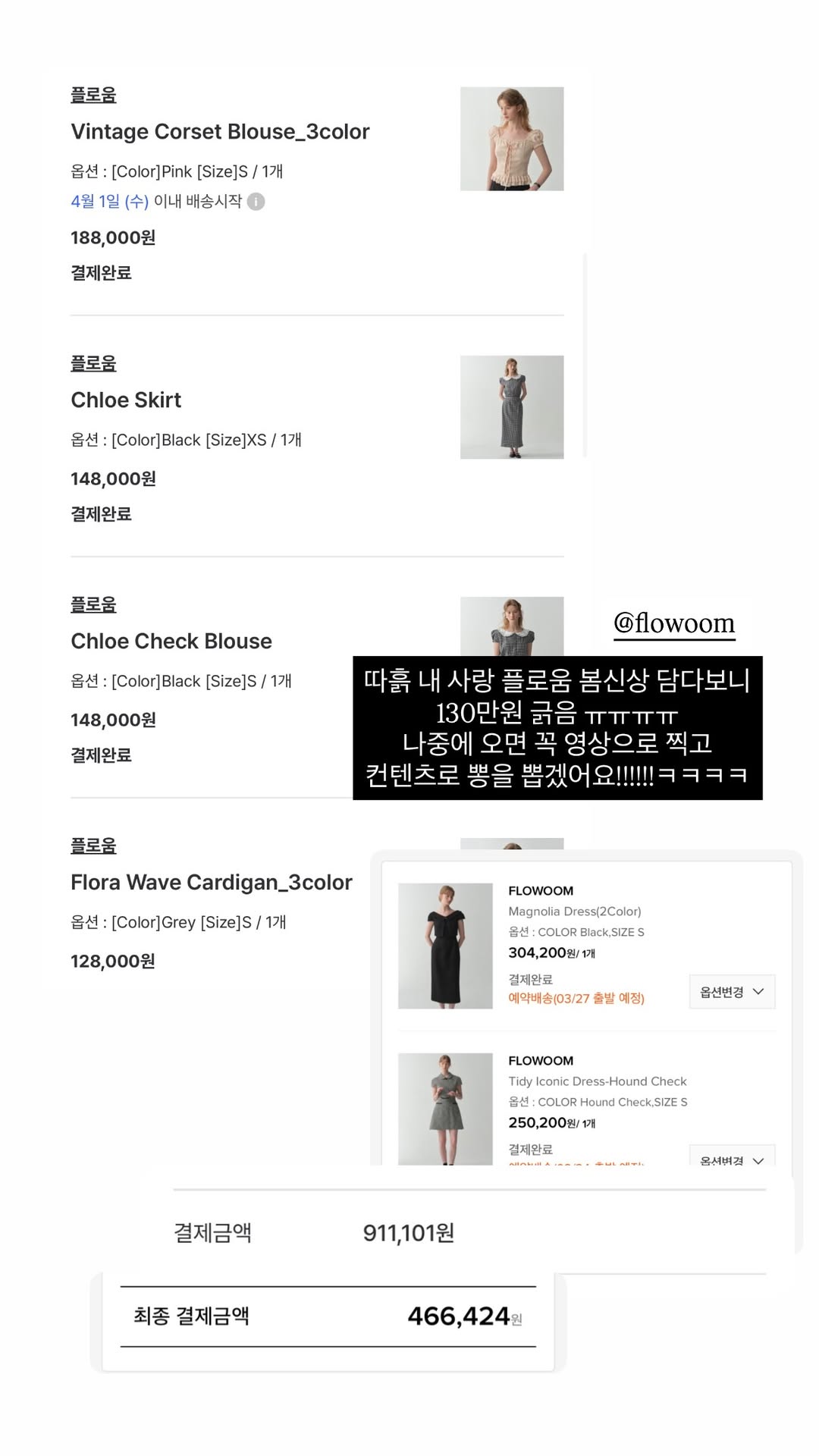Expand 옵션변경 dropdown for Tidy Iconic Dress
819x1456 pixels.
[732, 1156]
